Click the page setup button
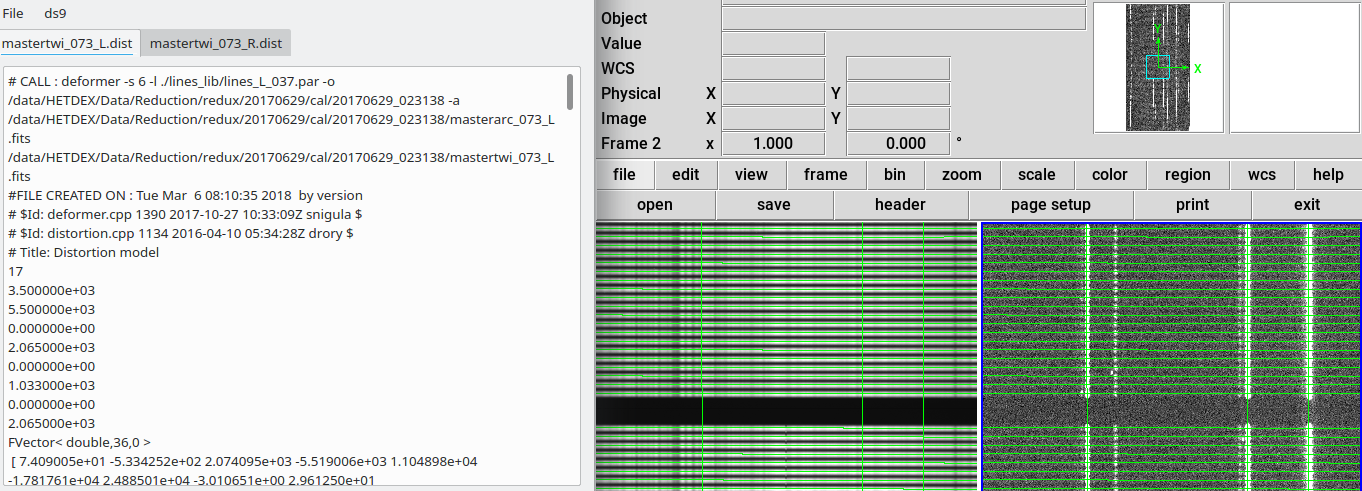1362x491 pixels. 1051,205
